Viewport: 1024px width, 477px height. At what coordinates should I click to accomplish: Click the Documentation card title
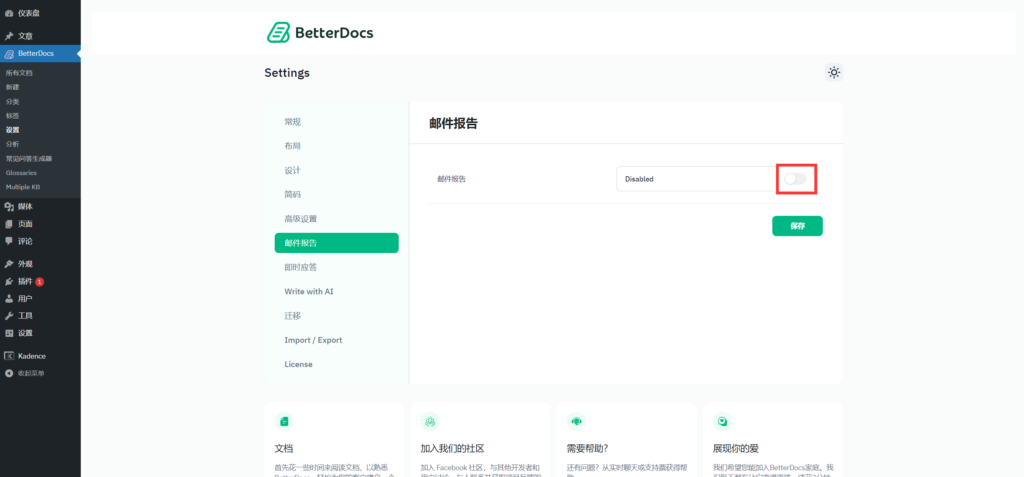(x=284, y=449)
